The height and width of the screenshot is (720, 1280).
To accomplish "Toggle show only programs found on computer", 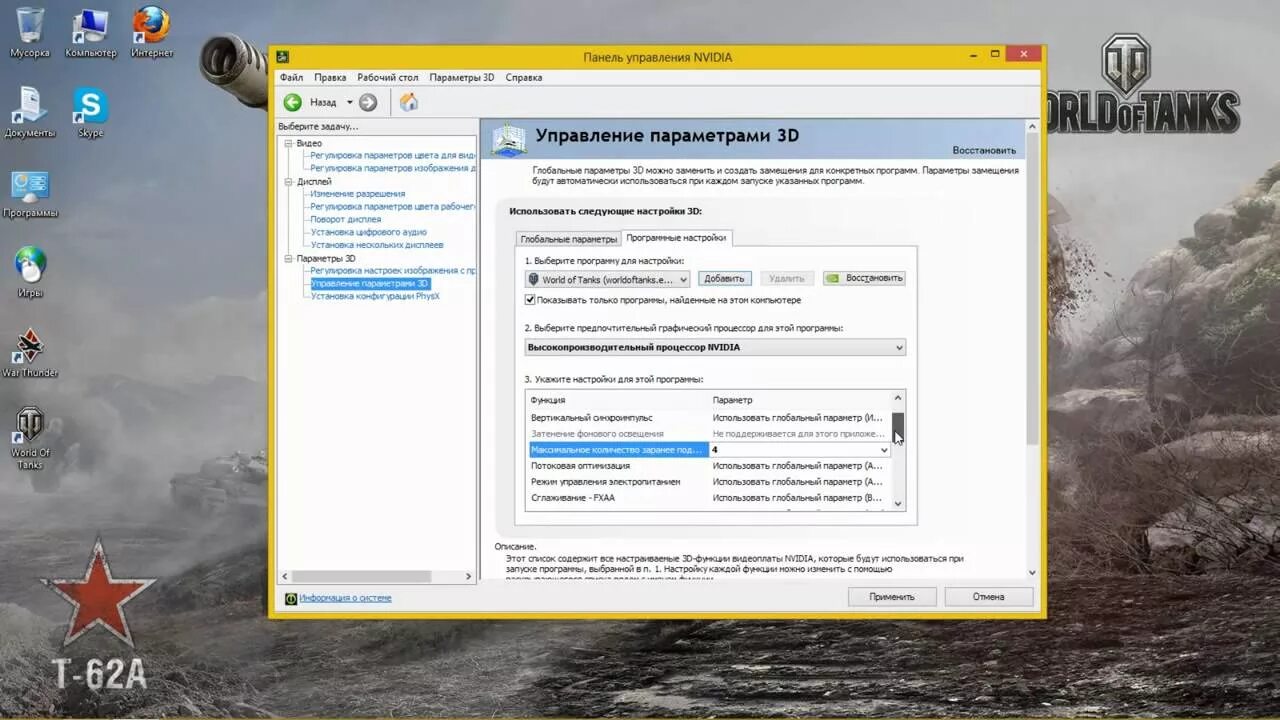I will click(x=530, y=300).
